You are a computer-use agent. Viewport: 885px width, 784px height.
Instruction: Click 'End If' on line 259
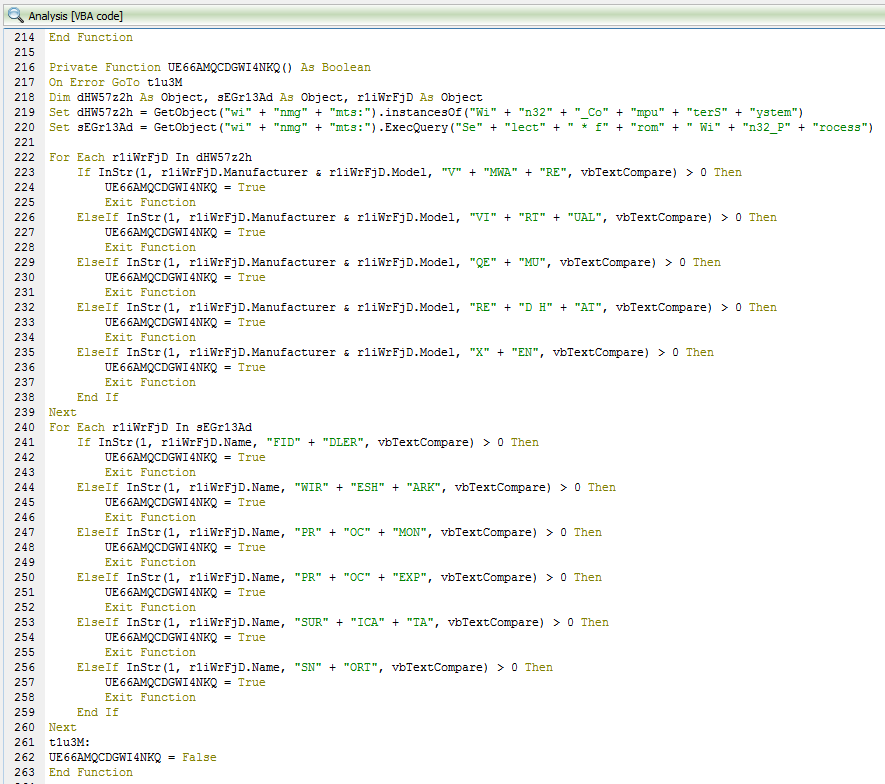[98, 712]
